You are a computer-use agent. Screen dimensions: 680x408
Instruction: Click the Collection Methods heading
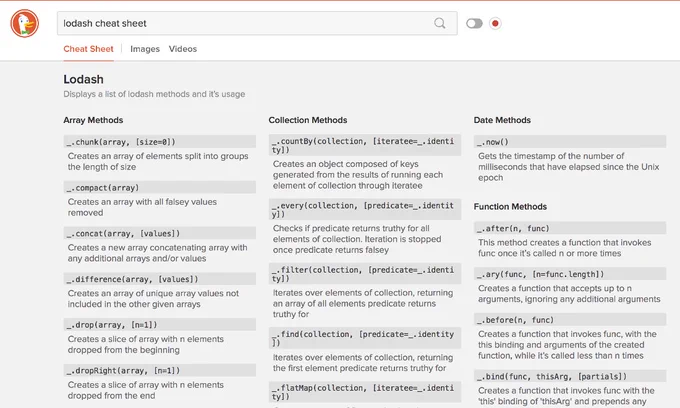[x=308, y=120]
